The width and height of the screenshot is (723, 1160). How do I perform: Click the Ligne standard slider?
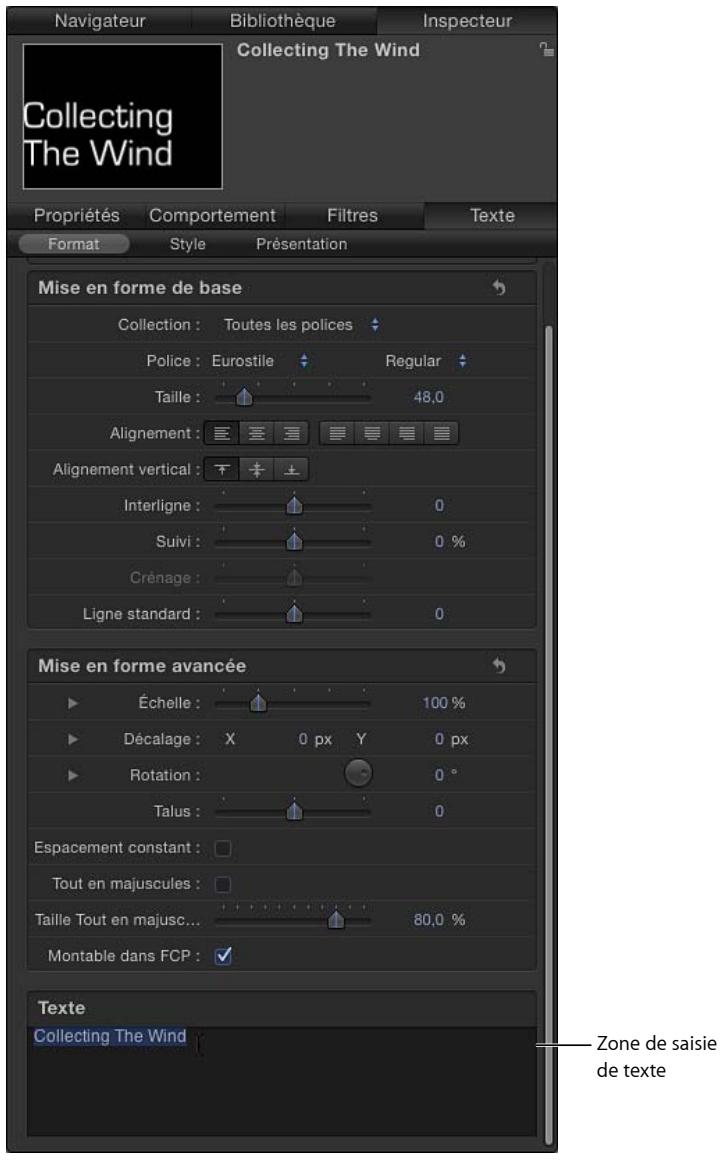click(293, 614)
